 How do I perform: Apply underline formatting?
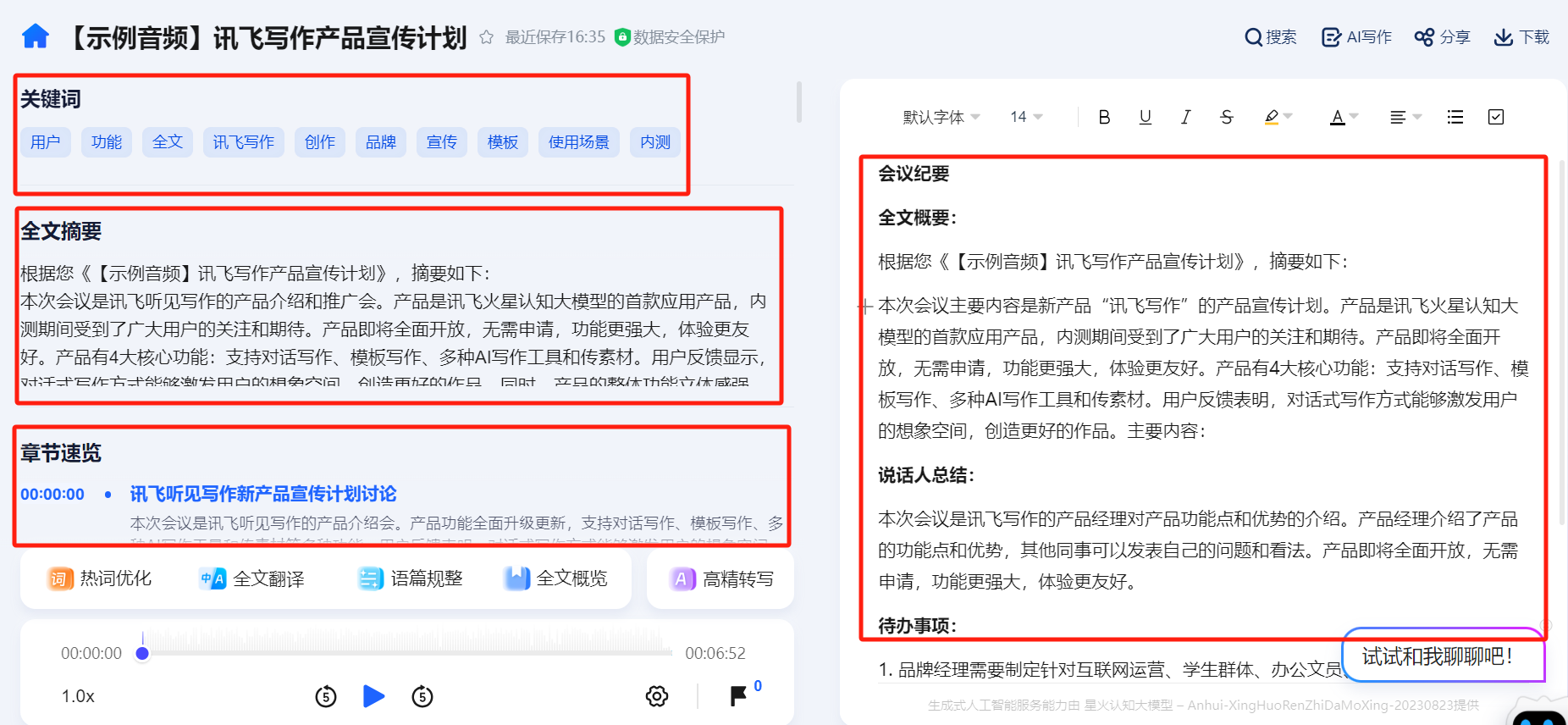tap(1145, 117)
